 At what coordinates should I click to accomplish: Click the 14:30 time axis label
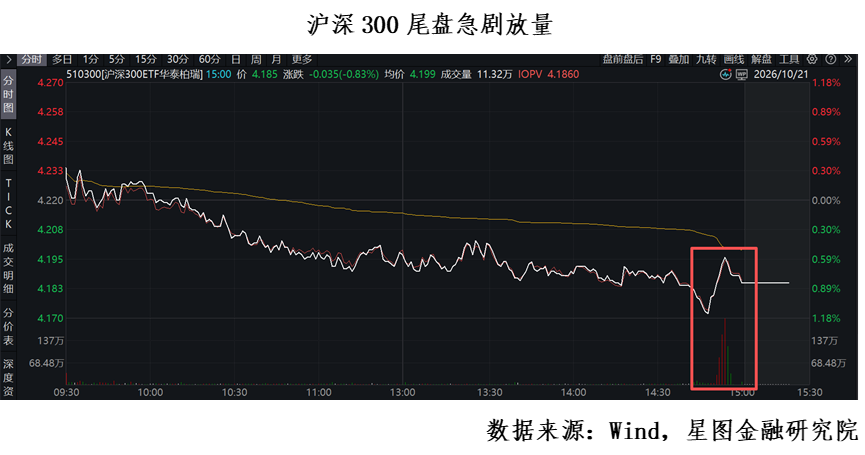tap(658, 393)
